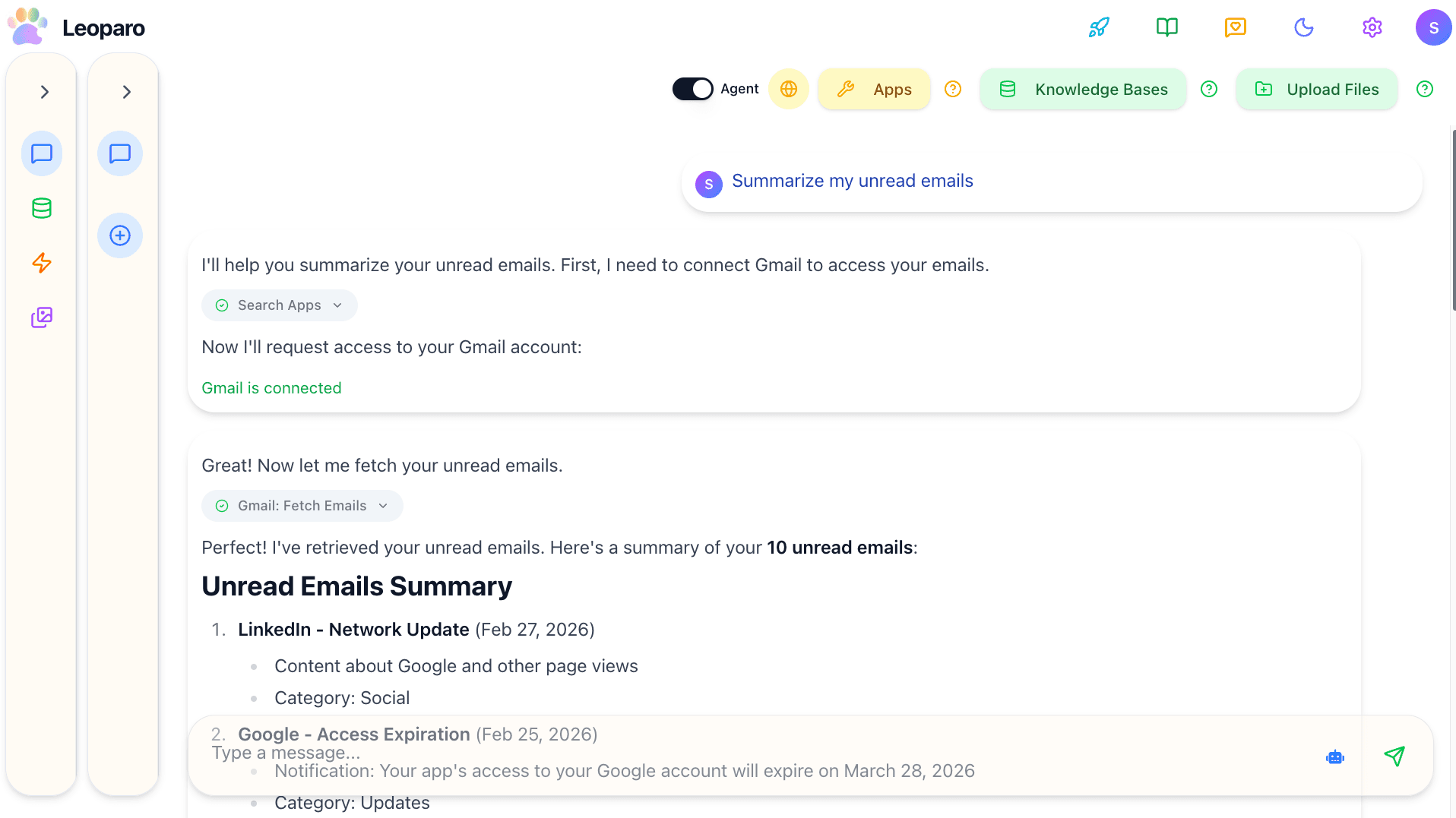The width and height of the screenshot is (1456, 818).
Task: Start a new chat with plus icon
Action: coord(120,235)
